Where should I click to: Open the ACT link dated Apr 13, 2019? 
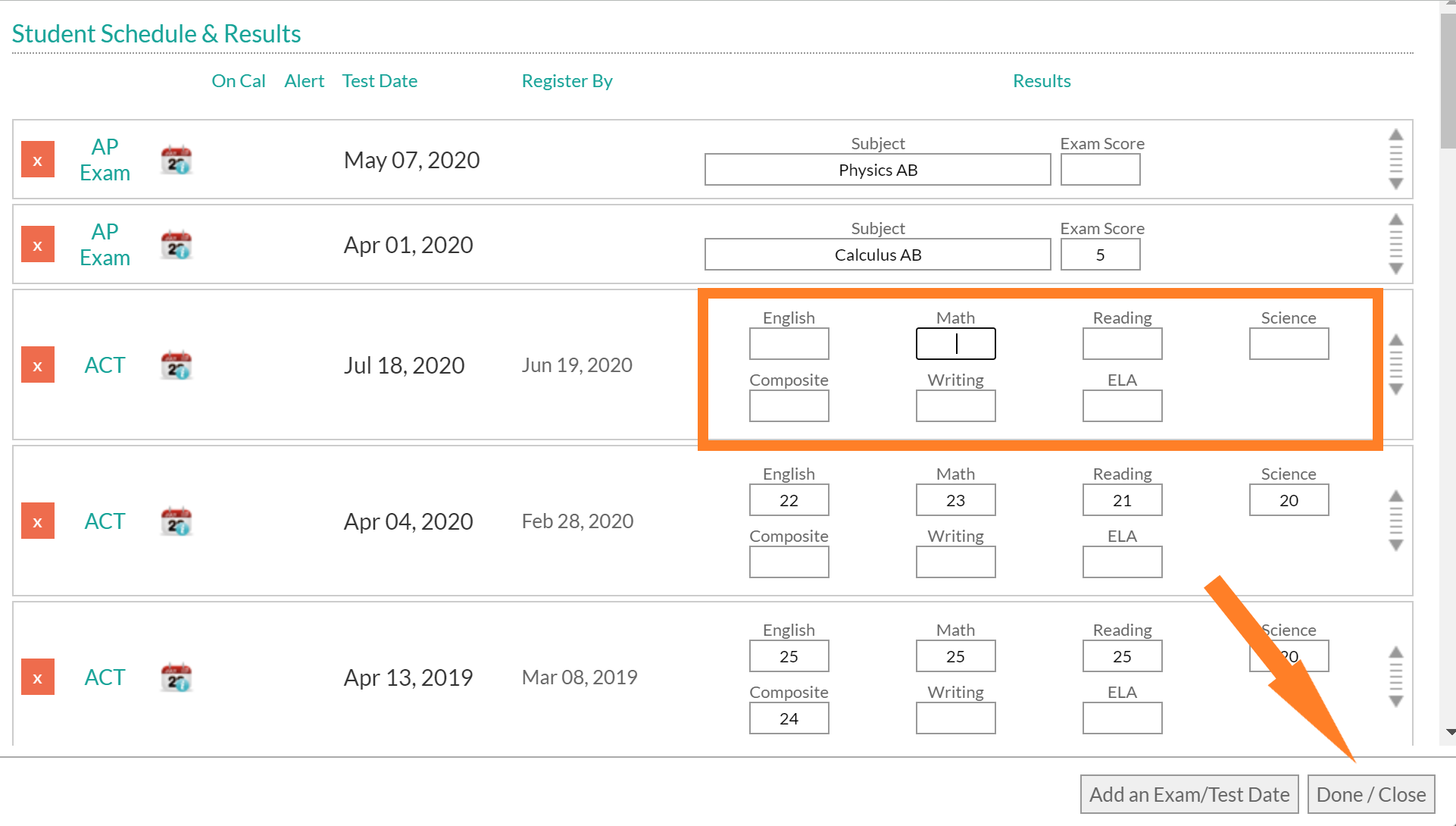(x=105, y=677)
